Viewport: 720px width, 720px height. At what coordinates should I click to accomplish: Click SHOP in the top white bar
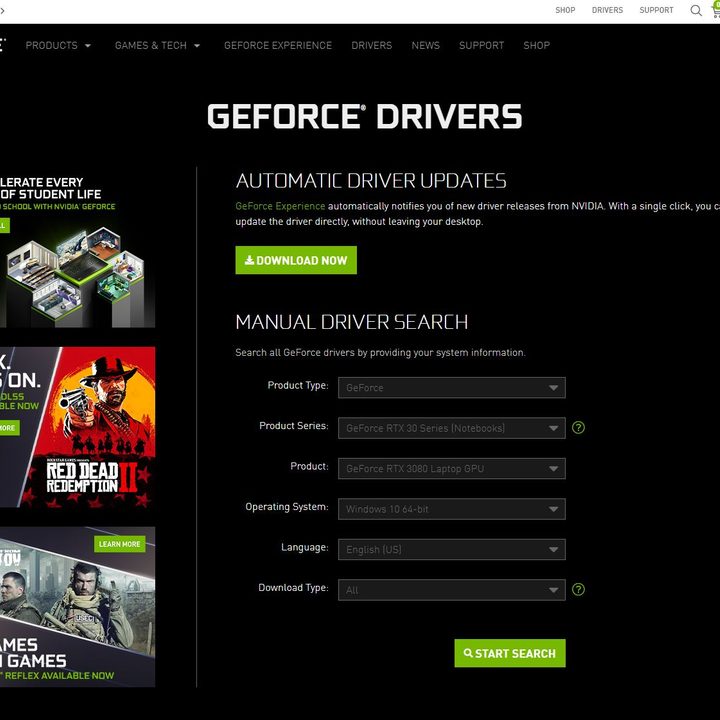coord(565,10)
